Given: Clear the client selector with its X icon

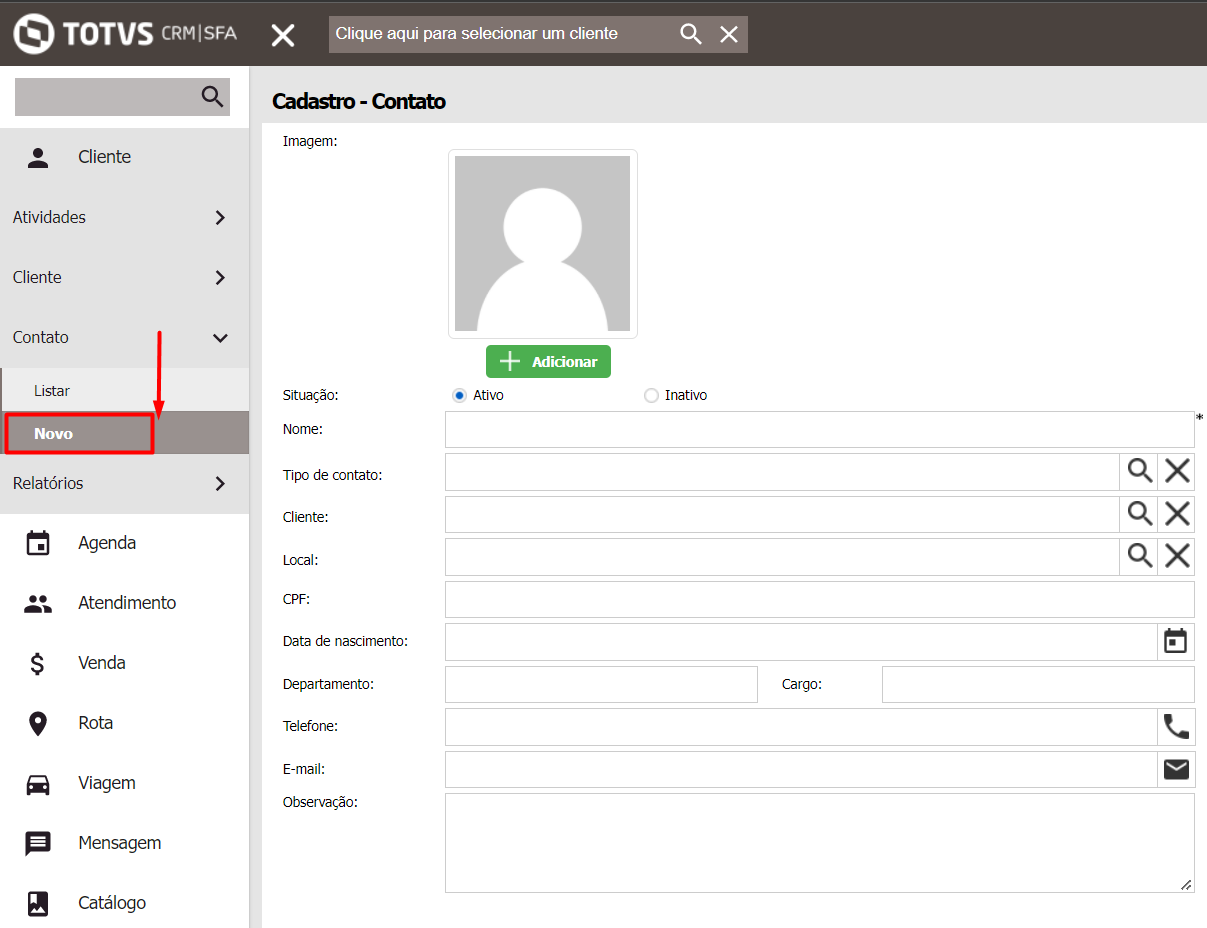Looking at the screenshot, I should point(729,34).
